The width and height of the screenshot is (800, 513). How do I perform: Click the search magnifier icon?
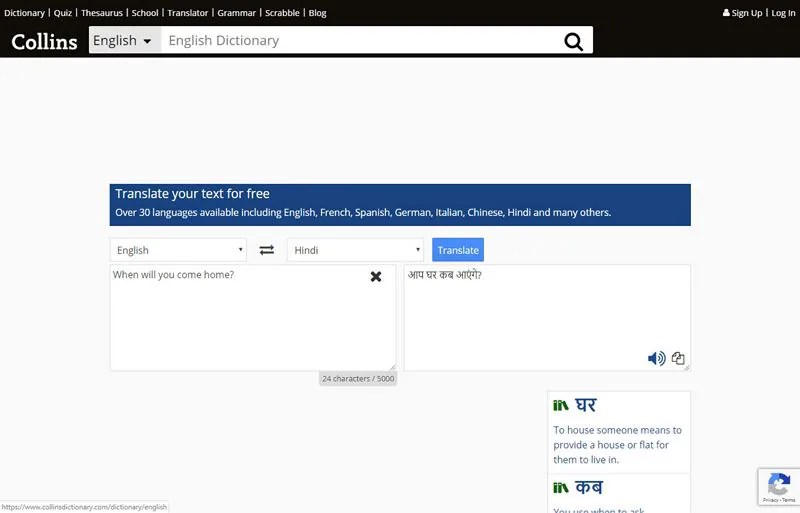[x=573, y=41]
